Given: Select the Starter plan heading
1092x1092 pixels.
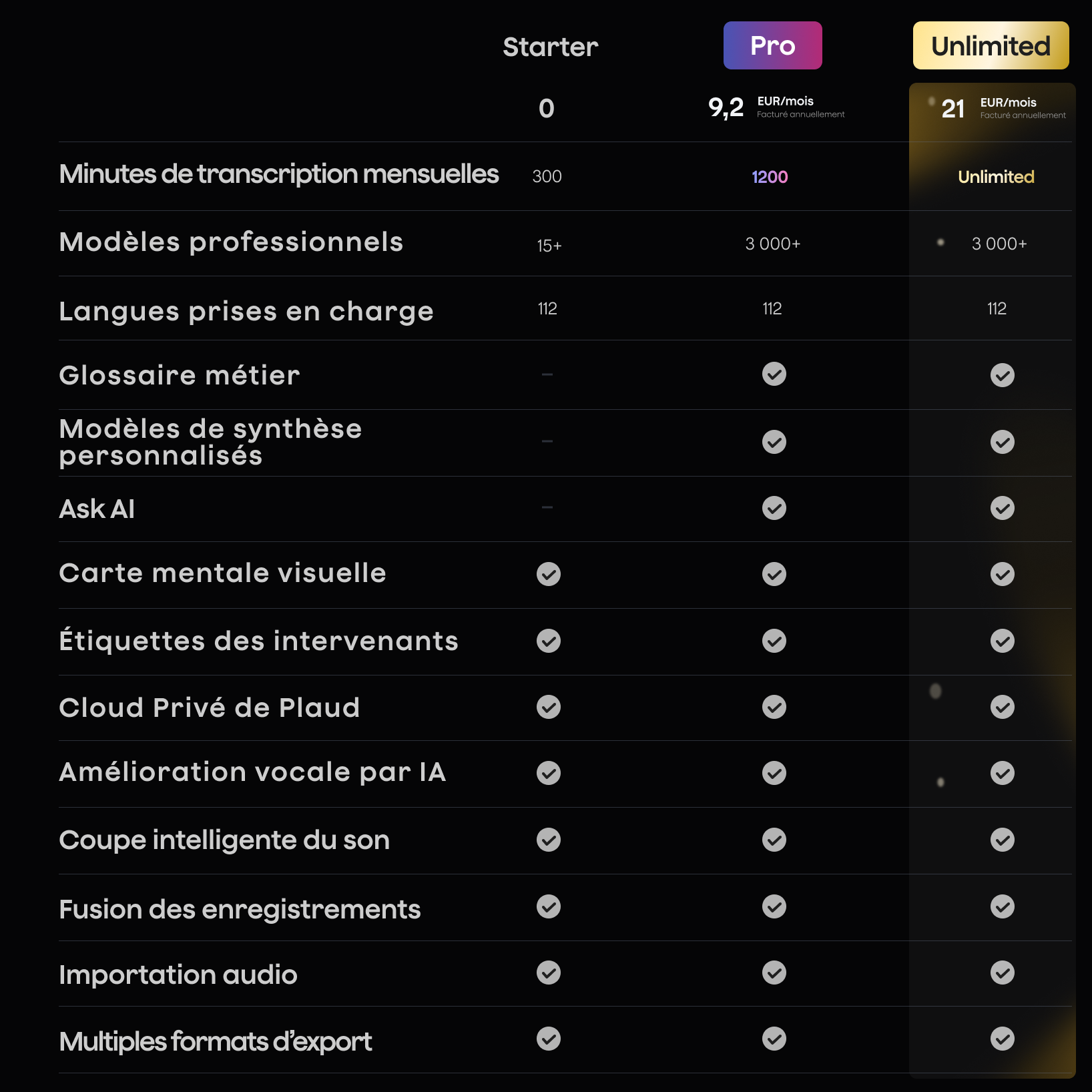Looking at the screenshot, I should pyautogui.click(x=550, y=47).
